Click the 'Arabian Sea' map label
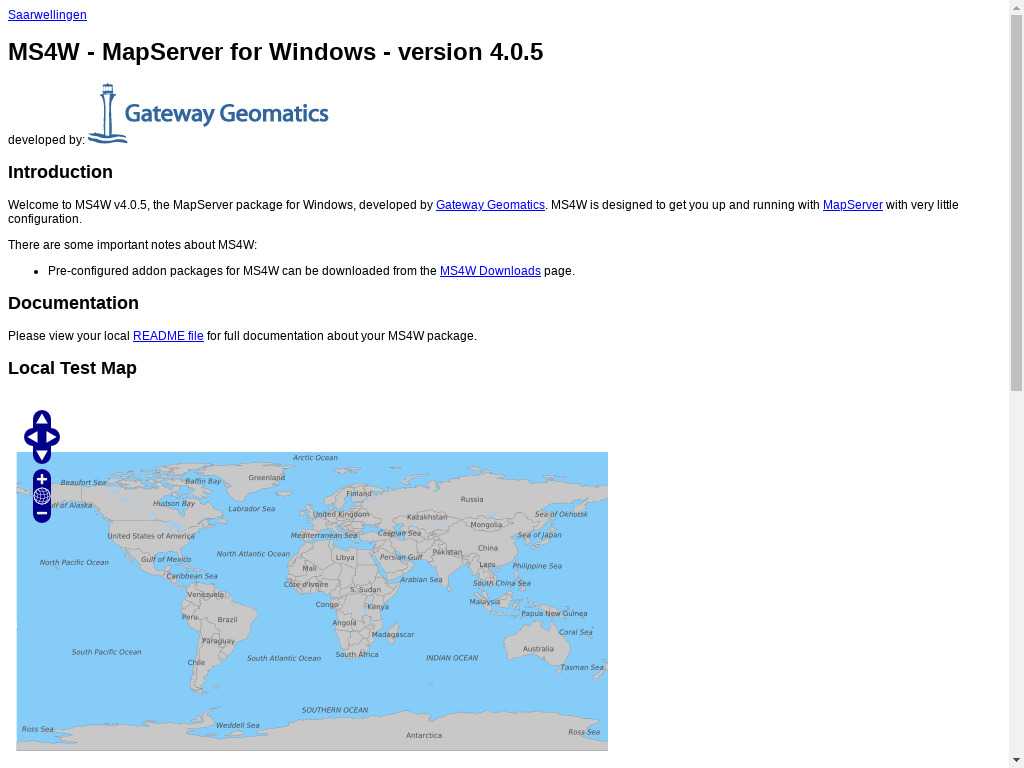The width and height of the screenshot is (1024, 768). coord(421,579)
